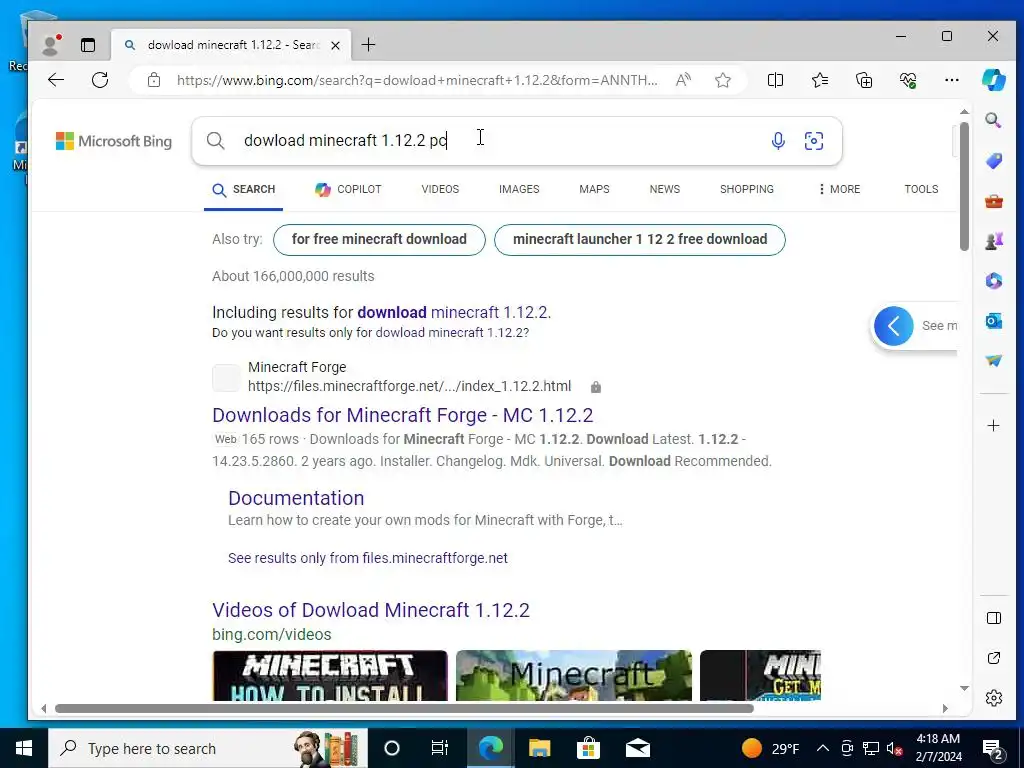Switch to the VIDEOS tab
This screenshot has width=1024, height=768.
(x=440, y=189)
